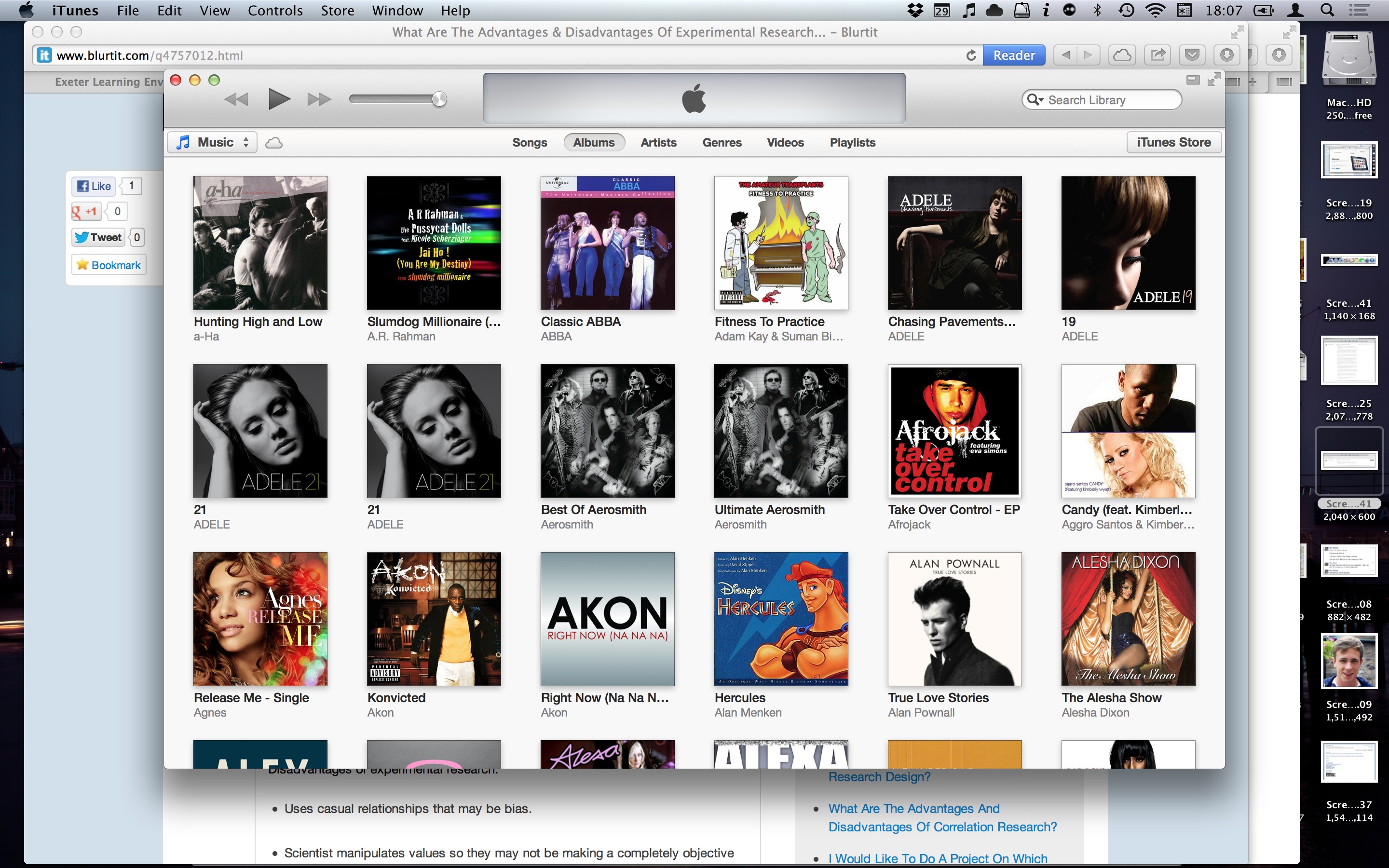Click the Safari share button

point(1157,55)
